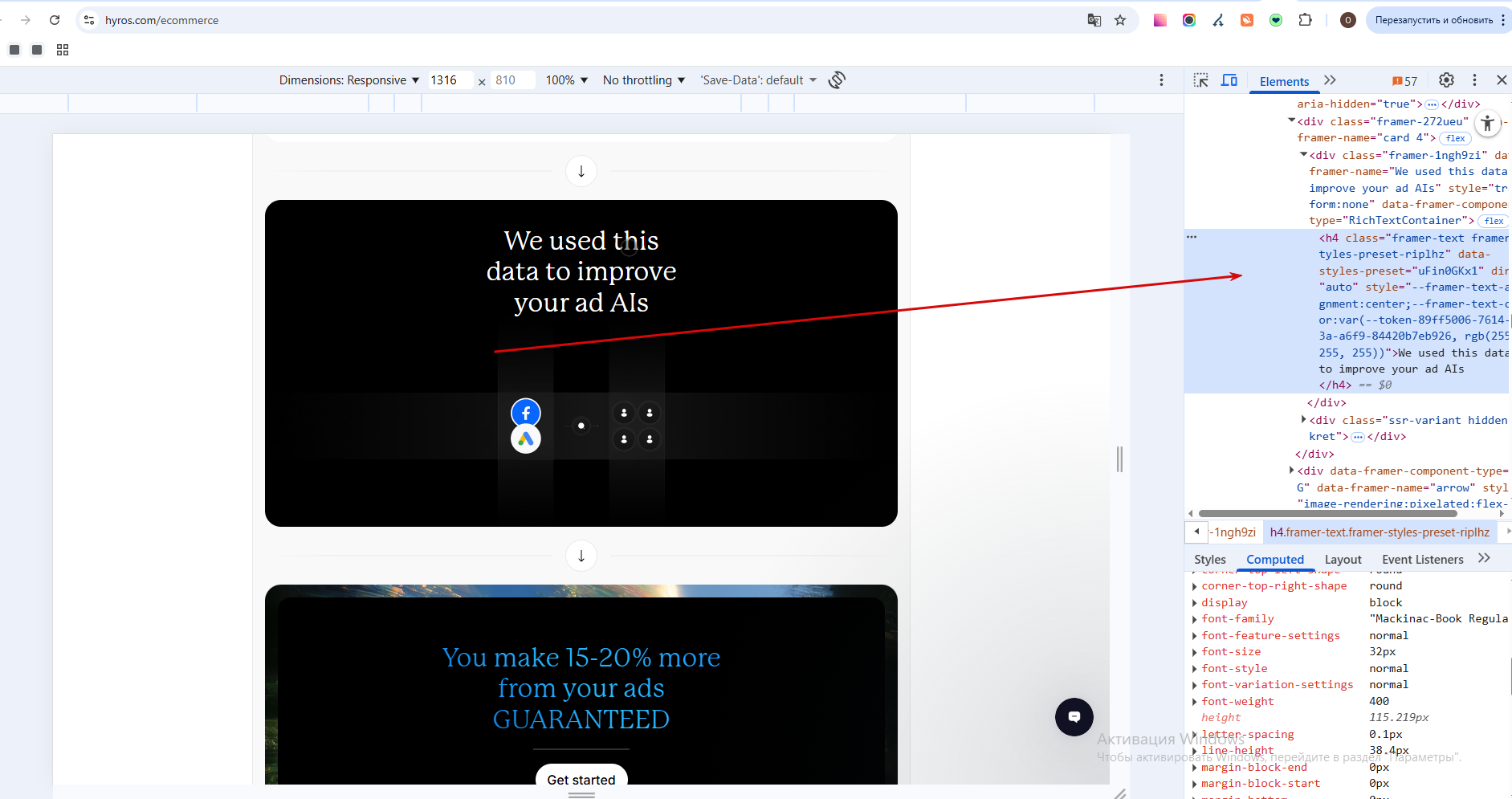Click the 'We used this data' heading
Screen dimensions: 1512x799
click(581, 271)
